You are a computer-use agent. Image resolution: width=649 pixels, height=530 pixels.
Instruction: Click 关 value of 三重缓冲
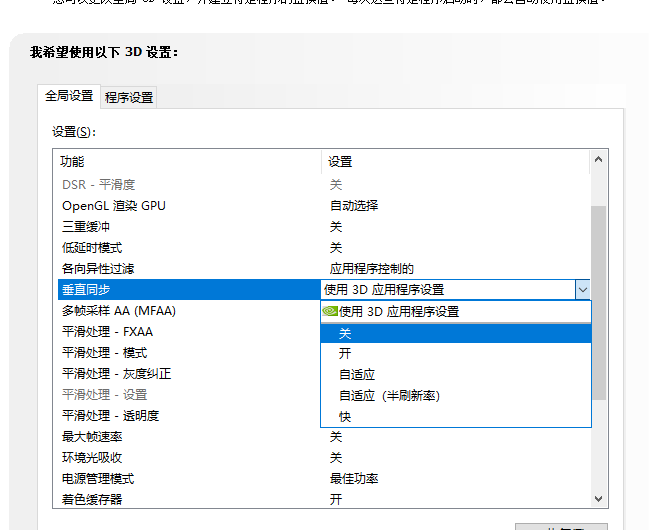[336, 227]
